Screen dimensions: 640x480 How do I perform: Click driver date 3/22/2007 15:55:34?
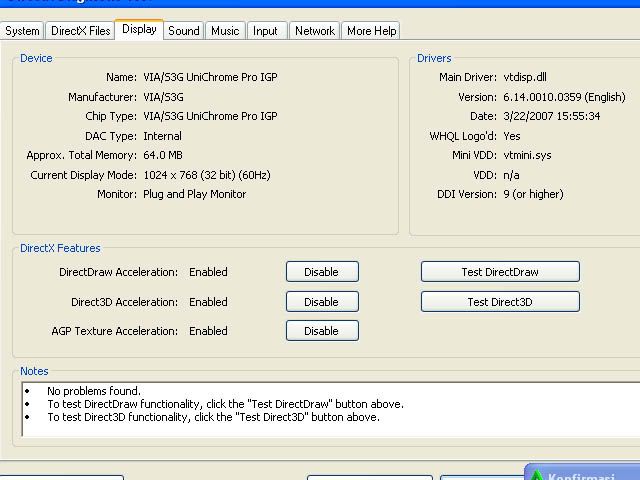tap(551, 116)
